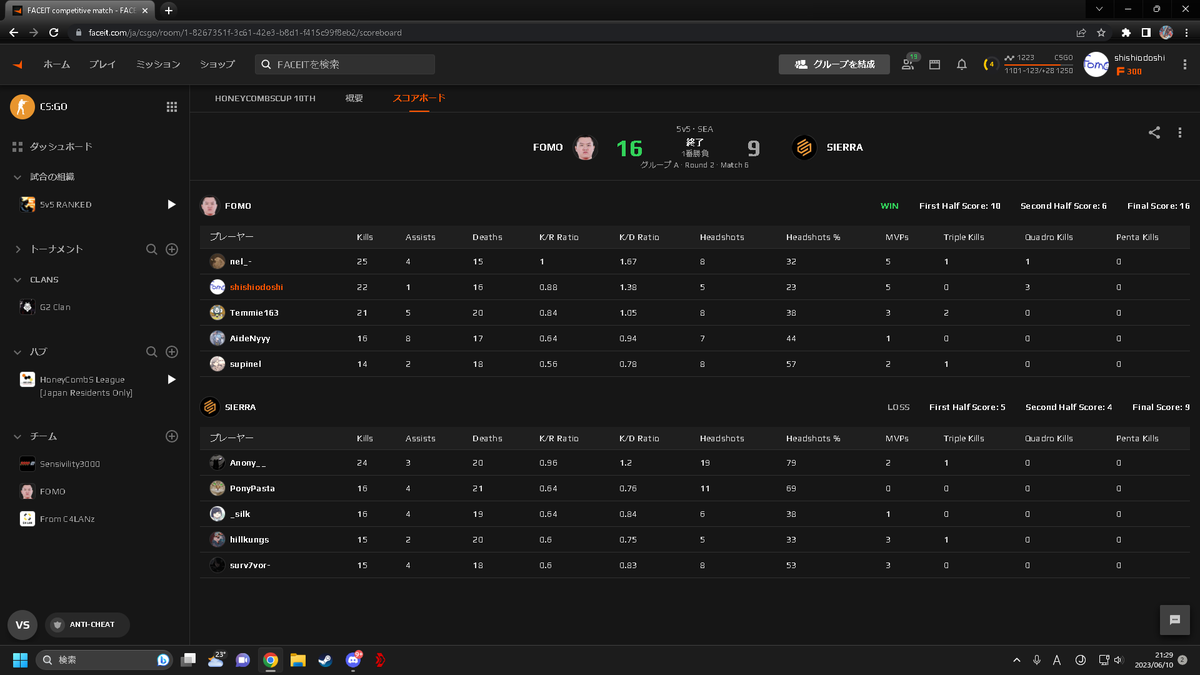Open the calendar icon in the top bar
Screen dimensions: 1200x675
click(935, 64)
